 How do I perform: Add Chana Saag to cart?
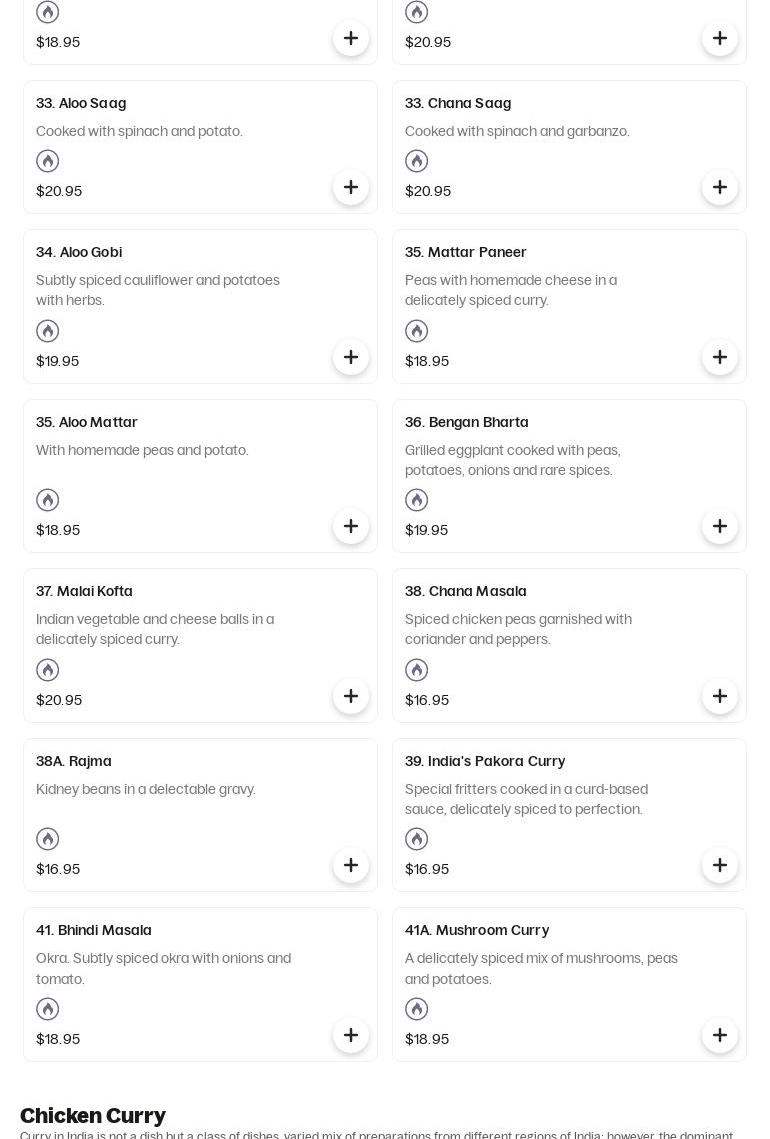pos(720,187)
